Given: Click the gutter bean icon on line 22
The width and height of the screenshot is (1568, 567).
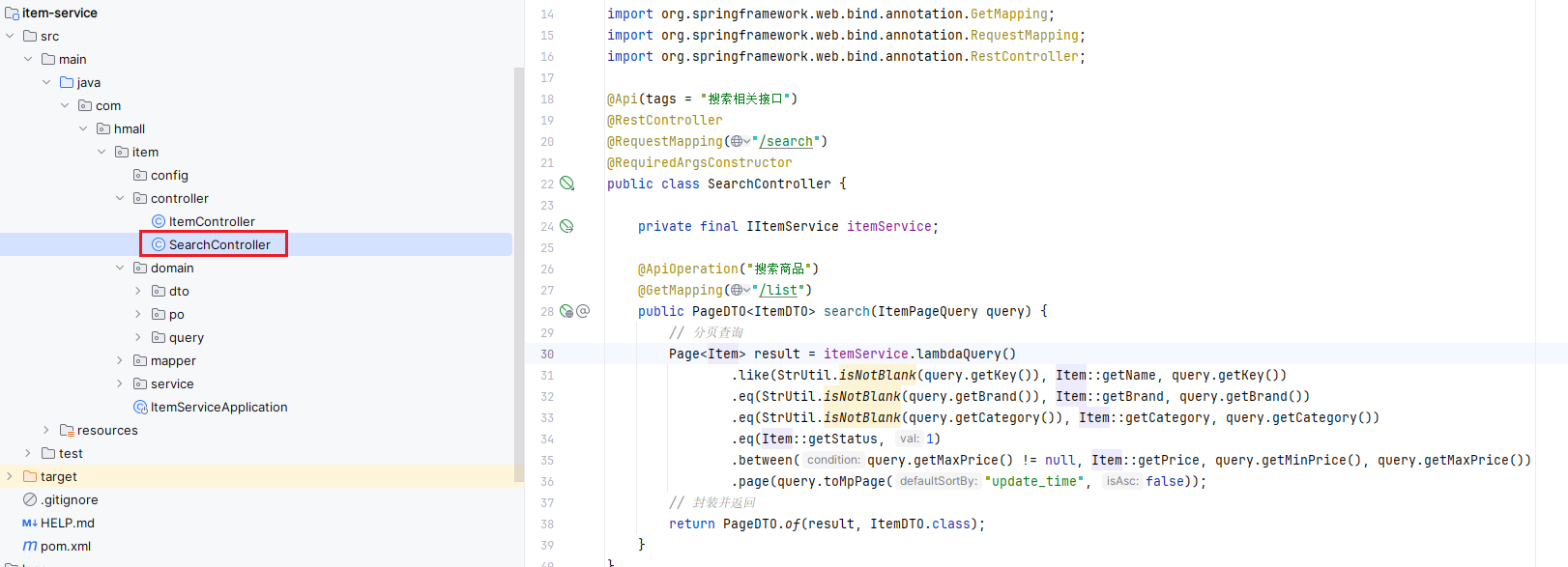Looking at the screenshot, I should [x=567, y=184].
